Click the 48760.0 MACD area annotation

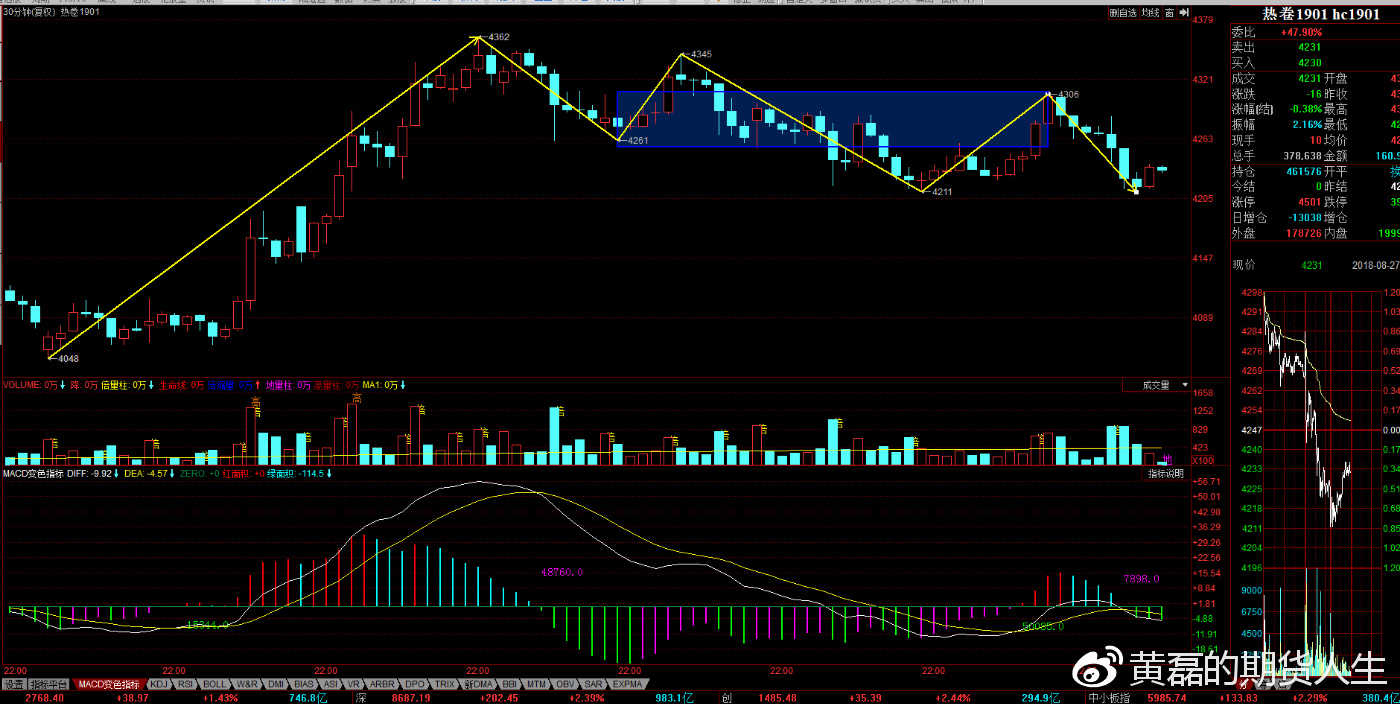coord(561,572)
